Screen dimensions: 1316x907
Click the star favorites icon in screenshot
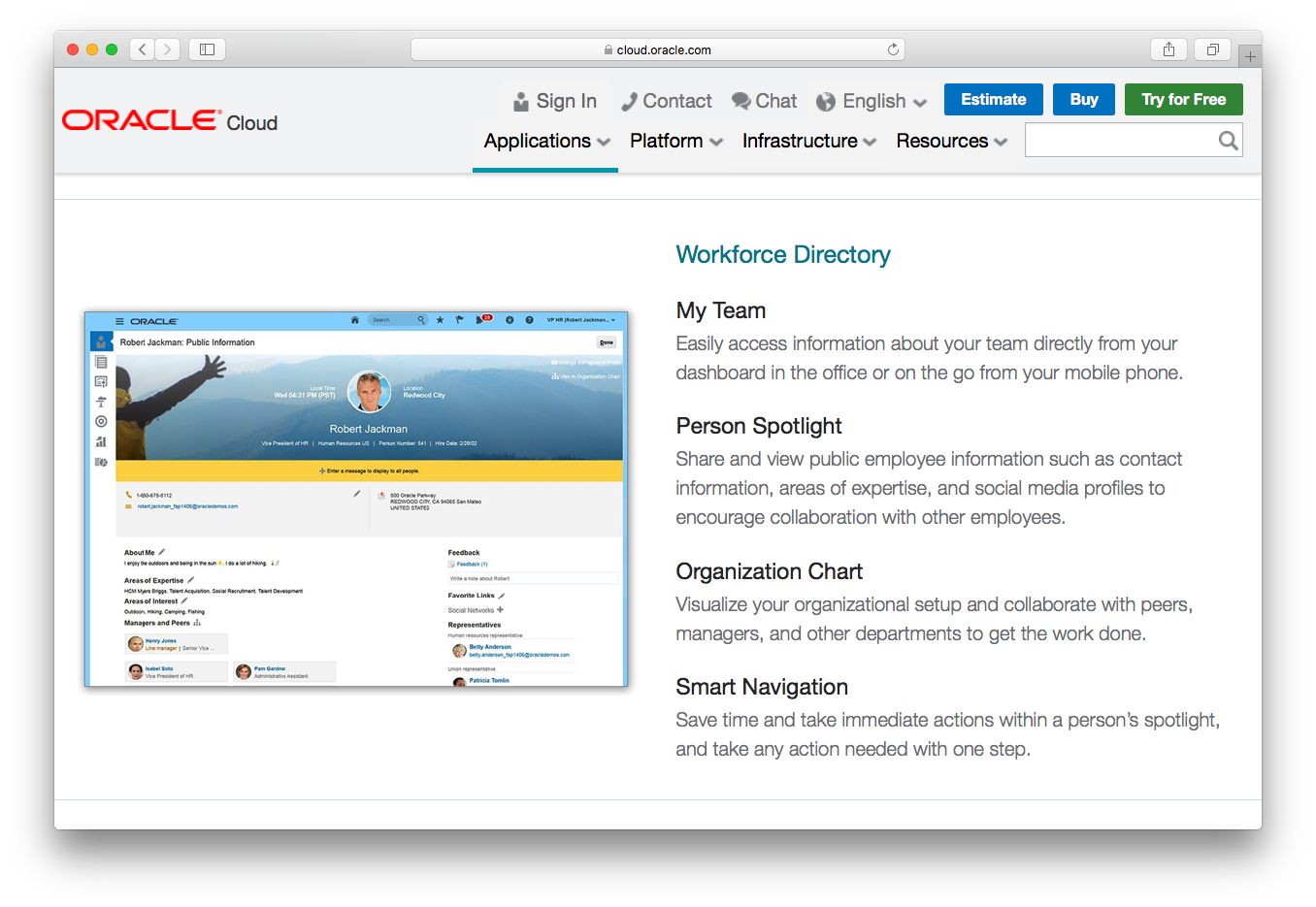click(441, 320)
